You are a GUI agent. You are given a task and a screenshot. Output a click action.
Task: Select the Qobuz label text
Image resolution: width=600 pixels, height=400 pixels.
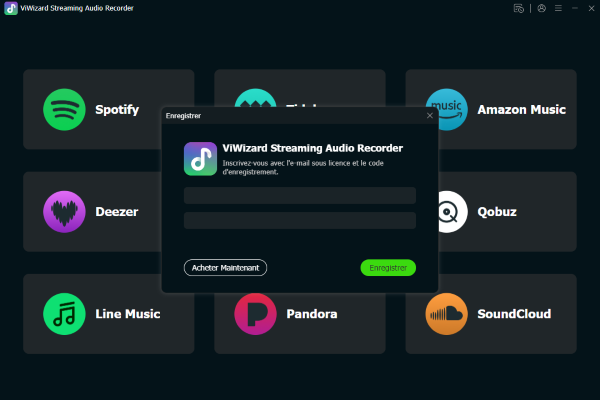point(497,212)
